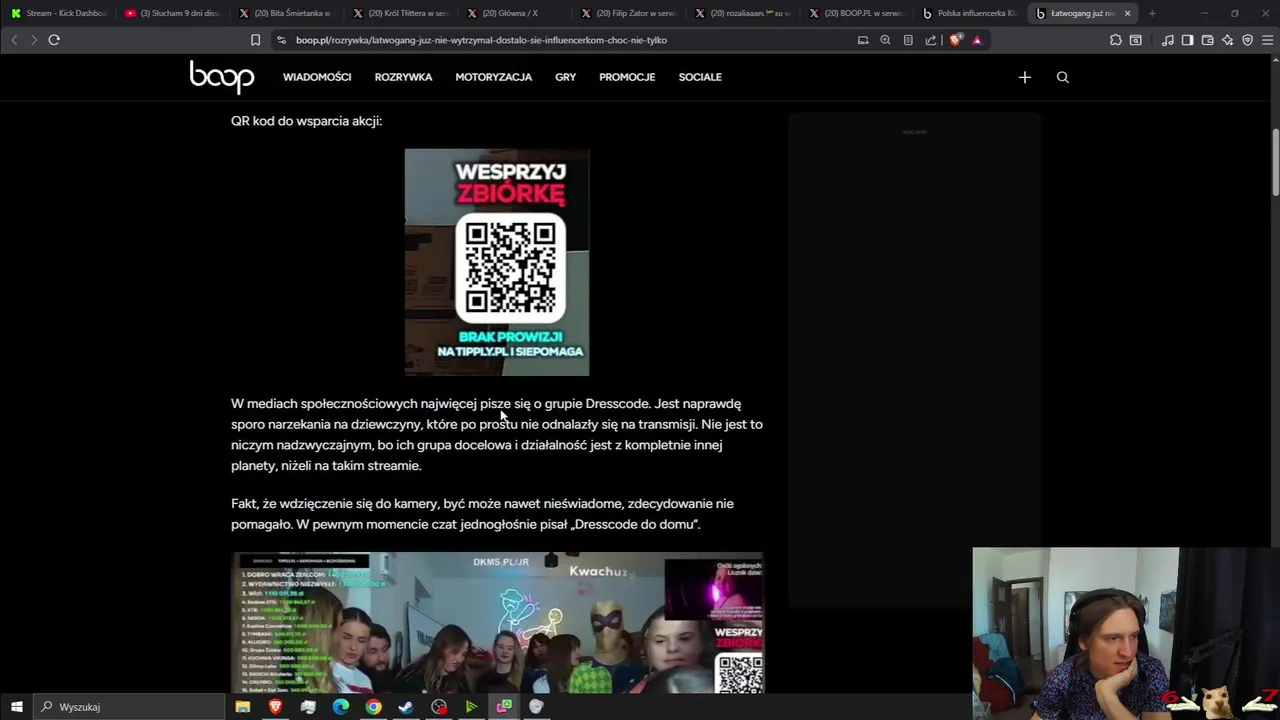The image size is (1280, 720).
Task: Open WIADOMOŚCI menu section
Action: [x=317, y=77]
